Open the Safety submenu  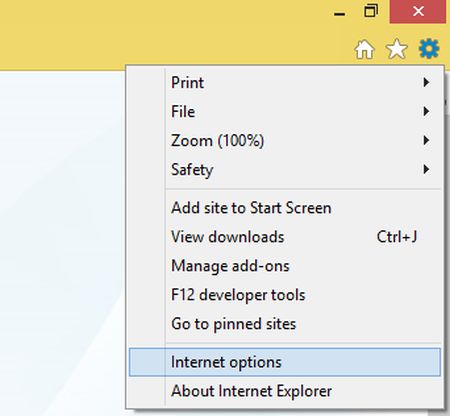click(285, 169)
